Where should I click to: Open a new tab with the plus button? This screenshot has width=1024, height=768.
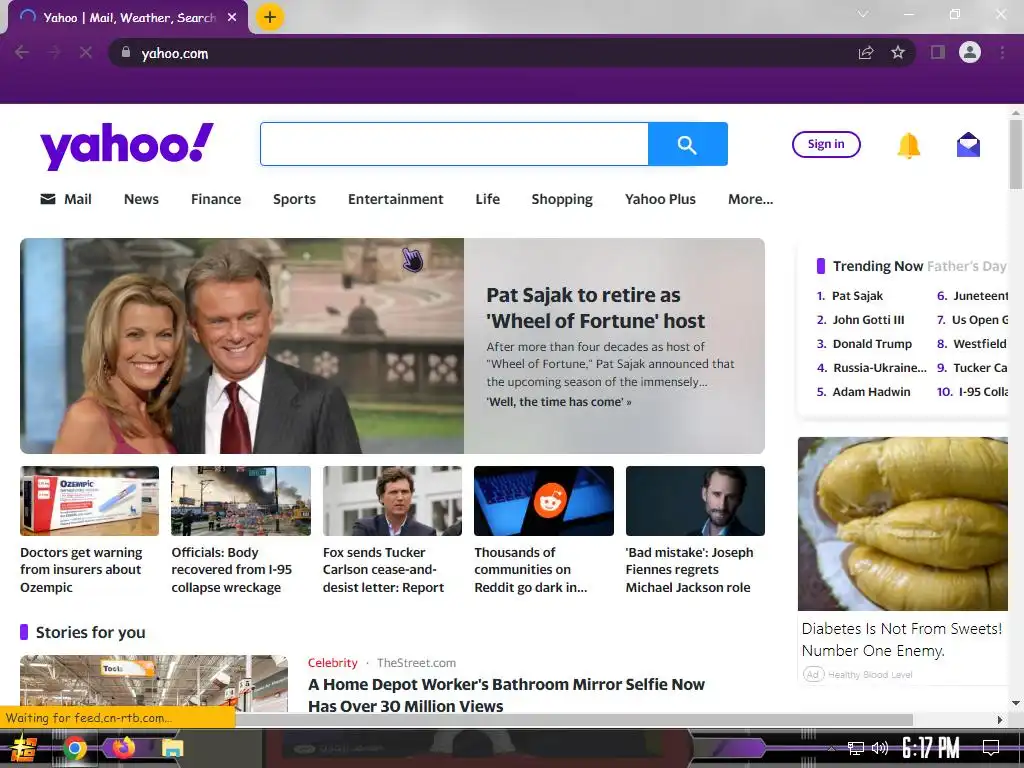[x=270, y=17]
